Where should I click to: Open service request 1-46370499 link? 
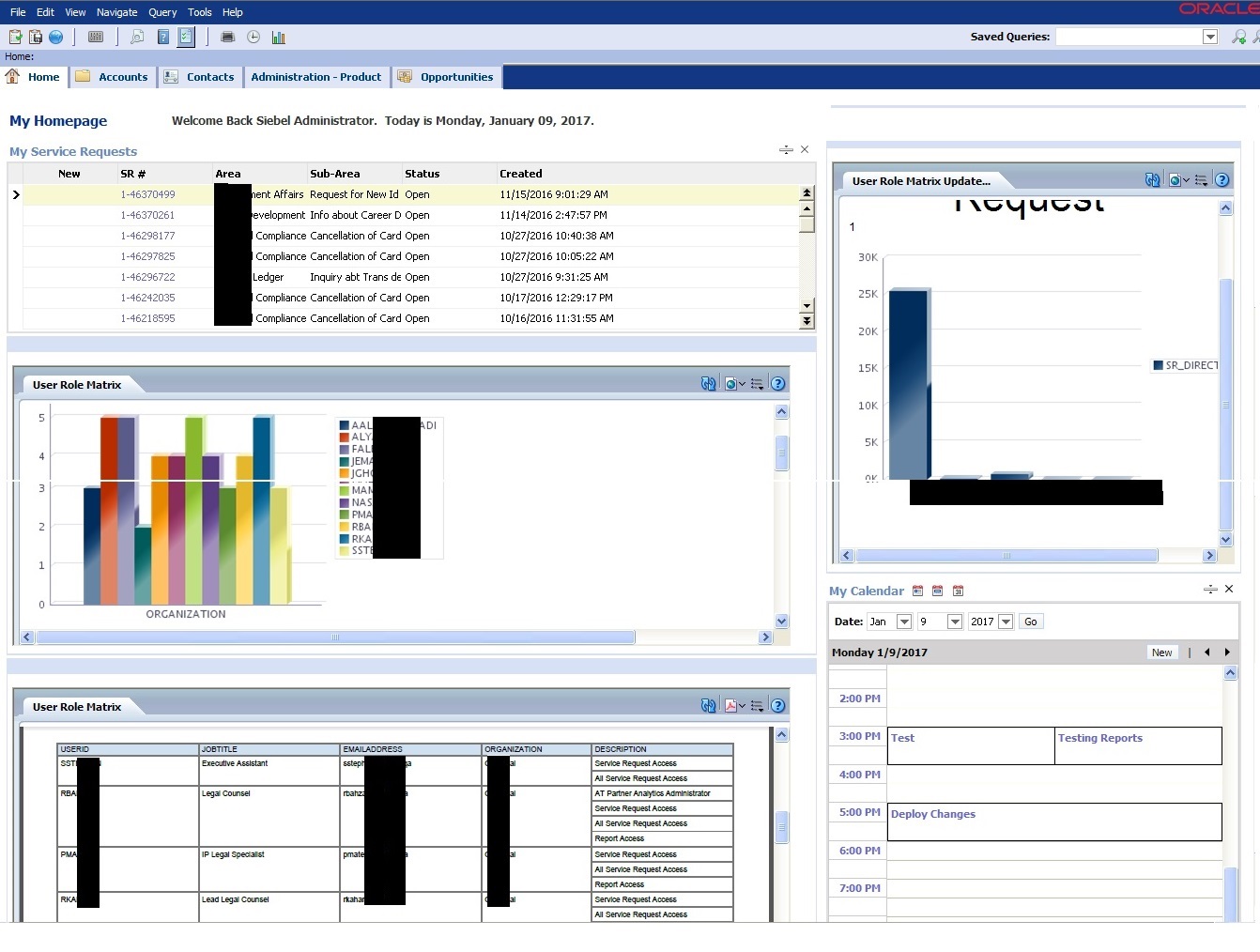pyautogui.click(x=147, y=194)
